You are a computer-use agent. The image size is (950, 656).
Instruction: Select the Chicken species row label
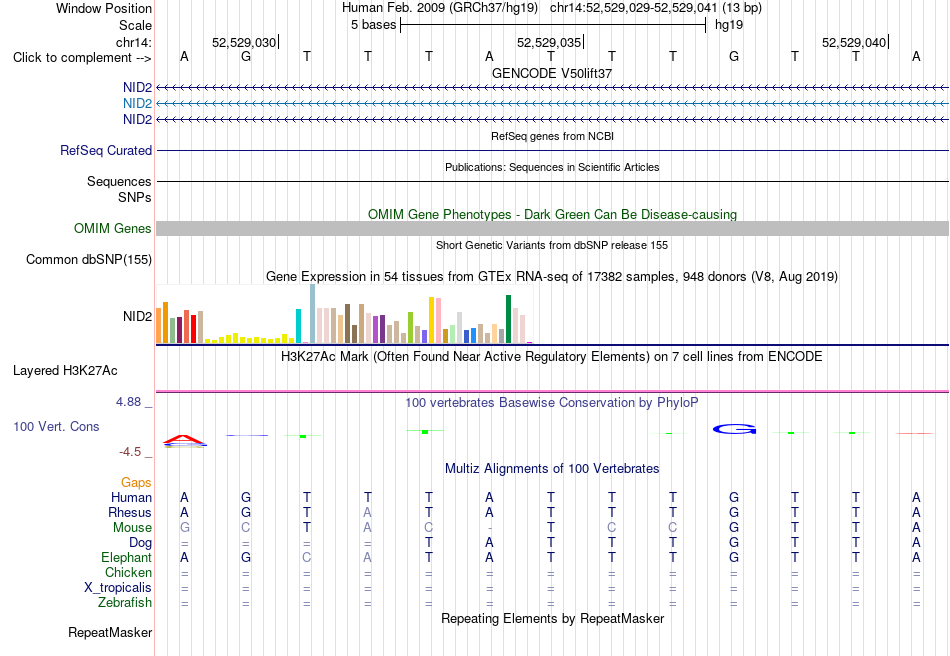click(x=128, y=572)
